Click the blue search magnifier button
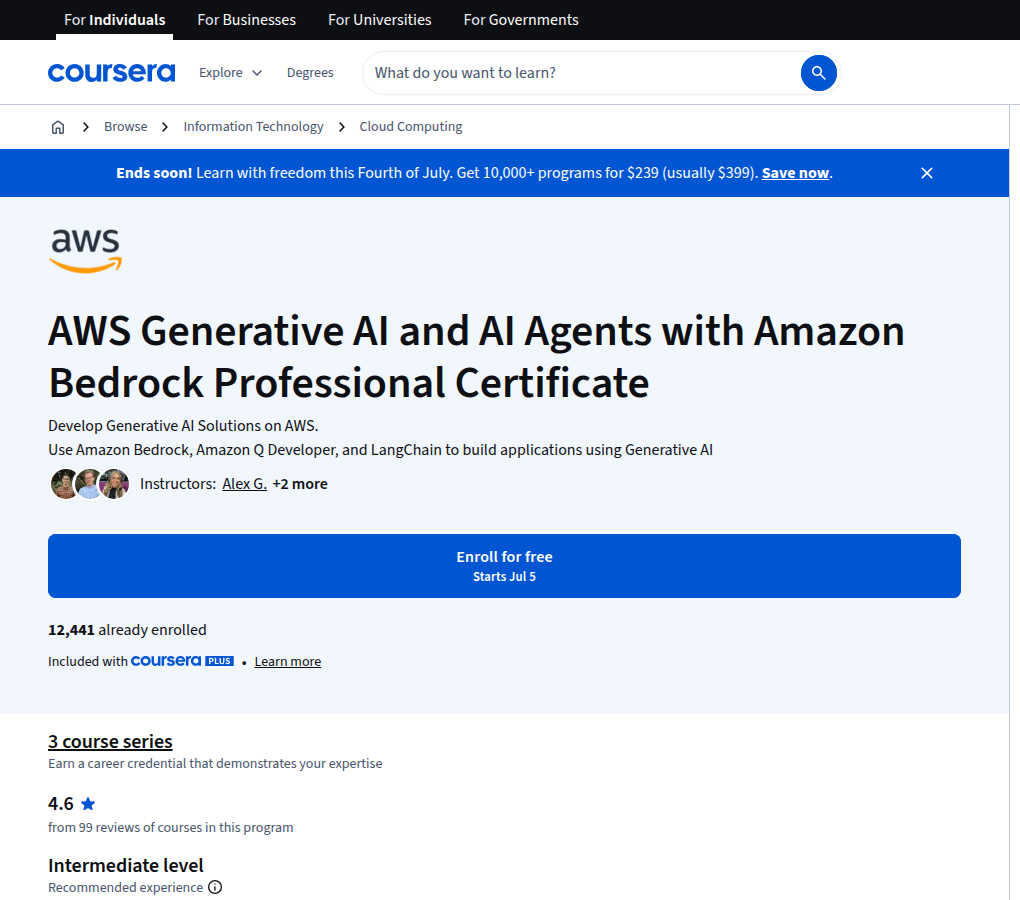The image size is (1020, 900). point(818,73)
